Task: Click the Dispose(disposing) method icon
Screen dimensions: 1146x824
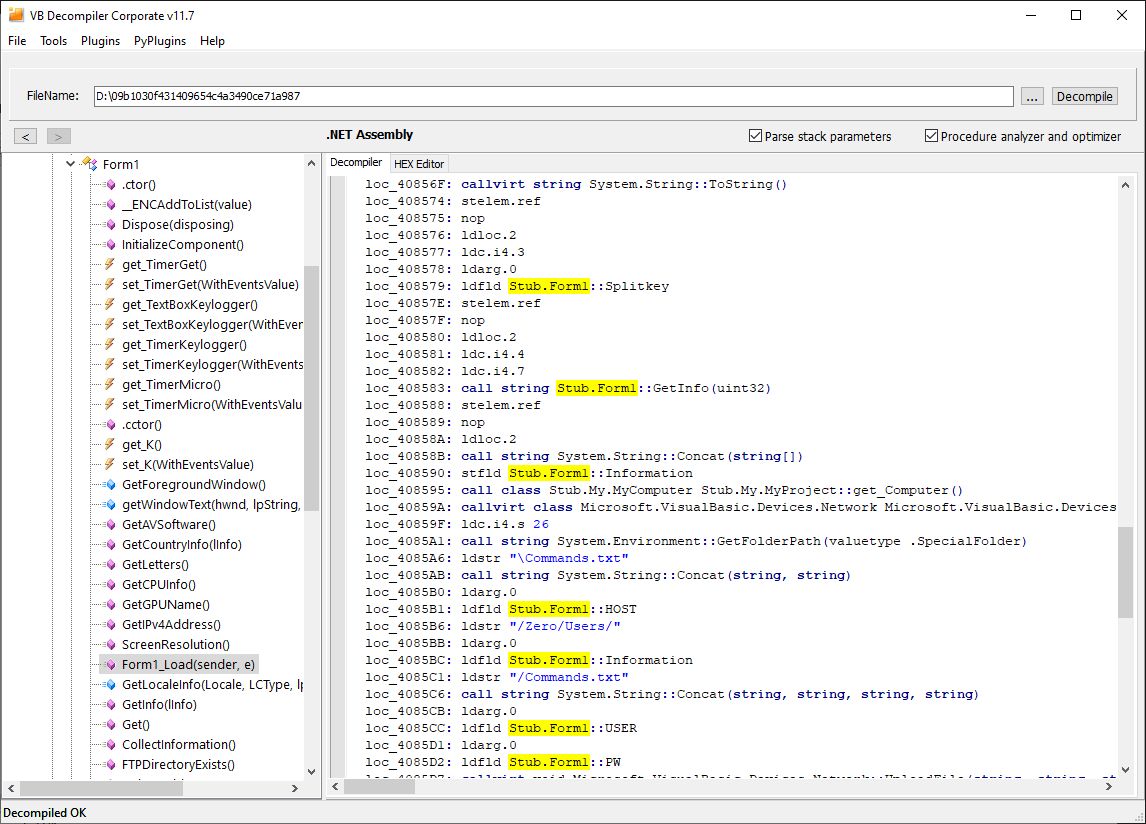Action: pyautogui.click(x=111, y=224)
